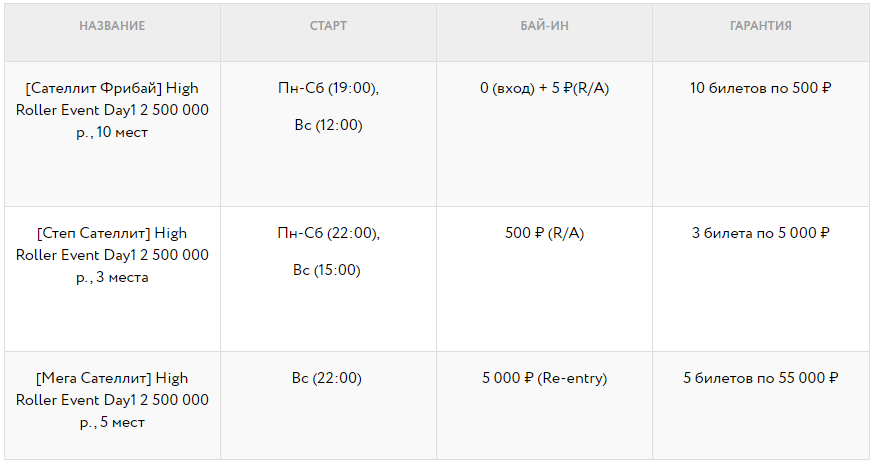
Task: Click the '10 билетов по 500 ₽' guarantee
Action: [x=761, y=88]
